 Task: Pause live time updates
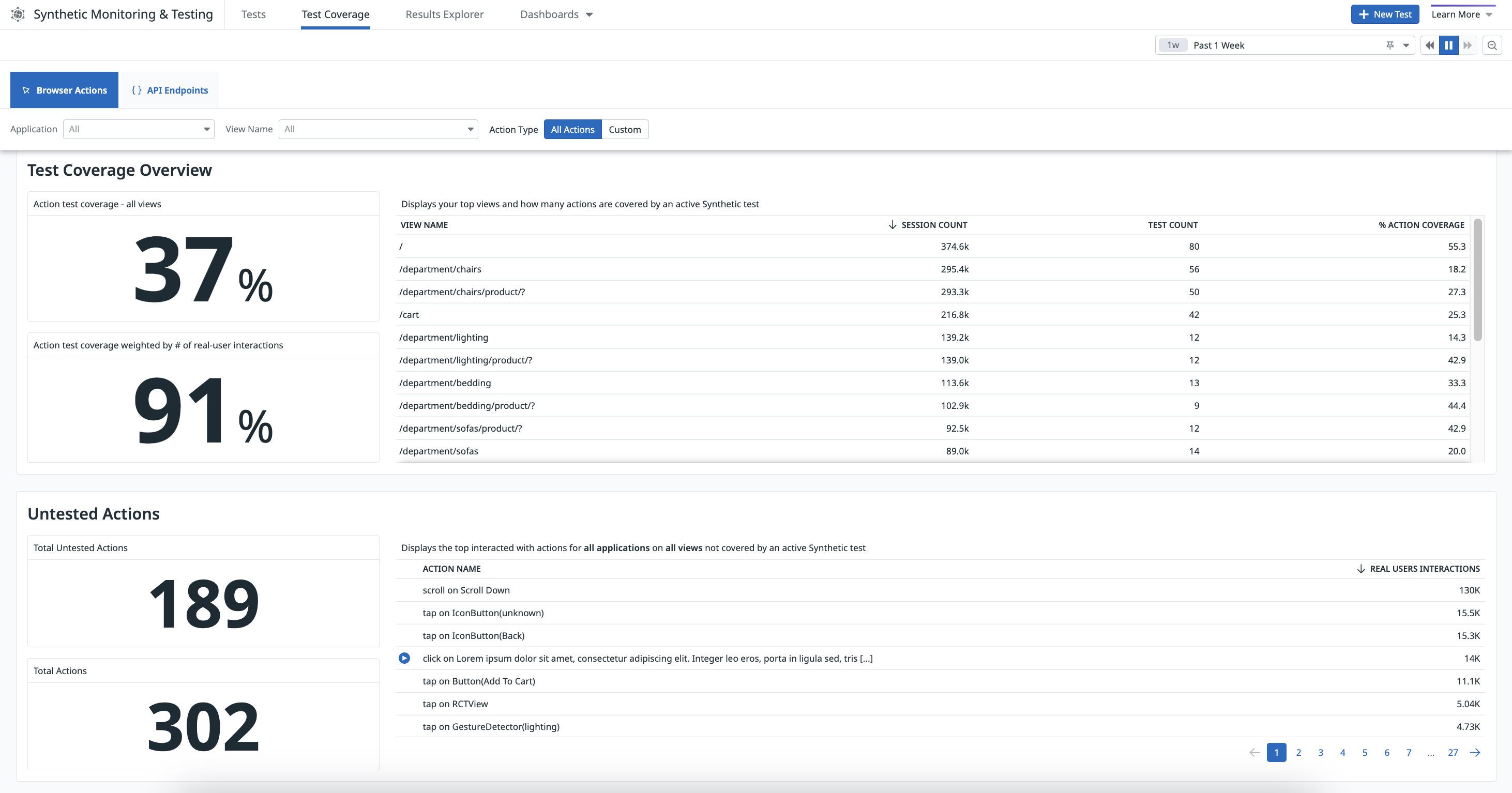coord(1448,45)
